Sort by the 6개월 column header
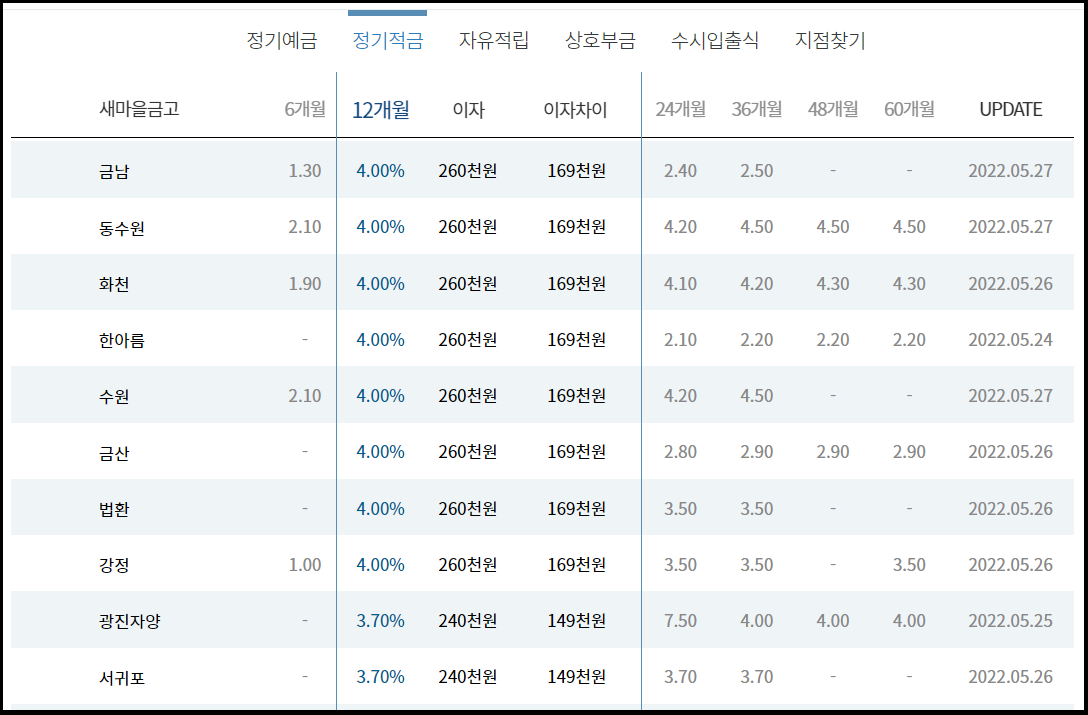 click(x=305, y=109)
